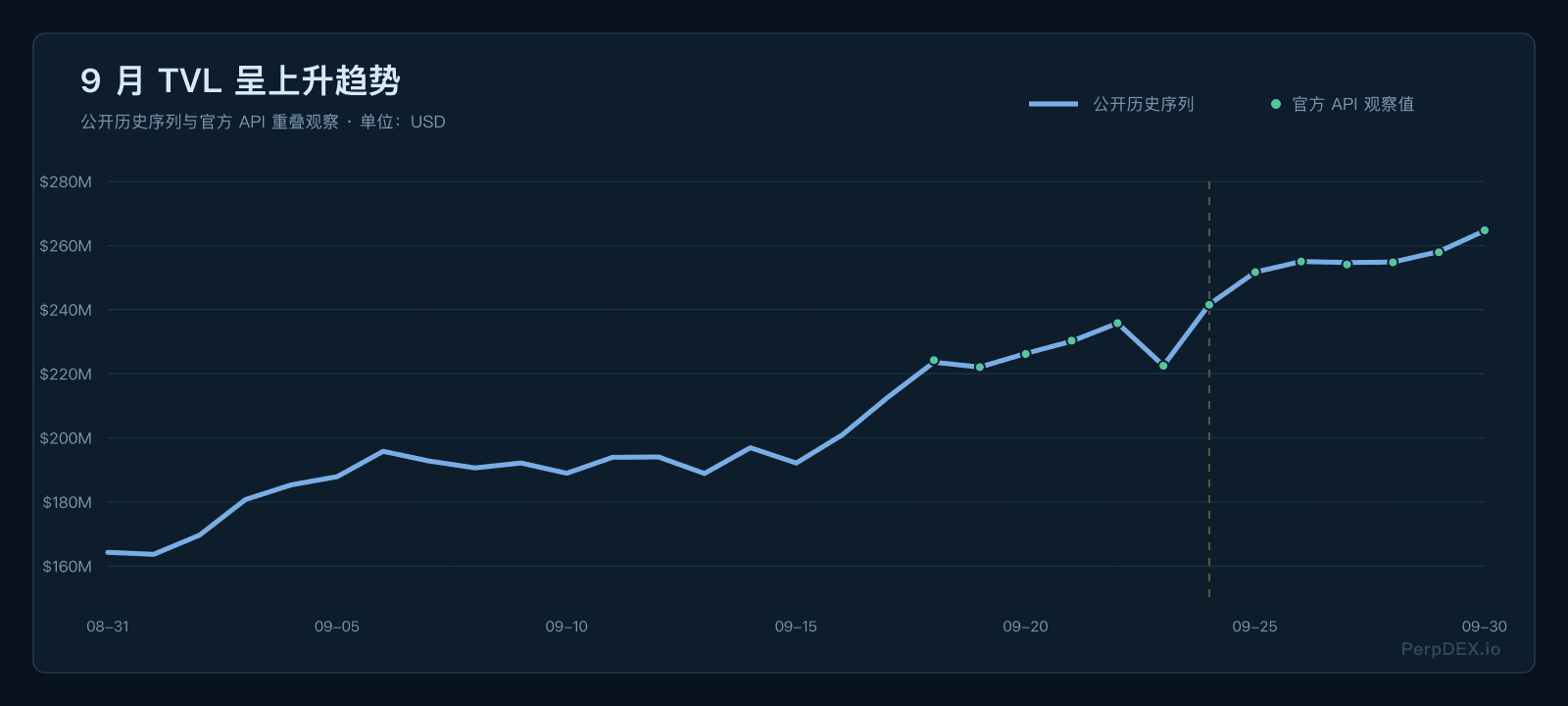Viewport: 1568px width, 706px height.
Task: Click the $280M y-axis label
Action: pos(66,181)
